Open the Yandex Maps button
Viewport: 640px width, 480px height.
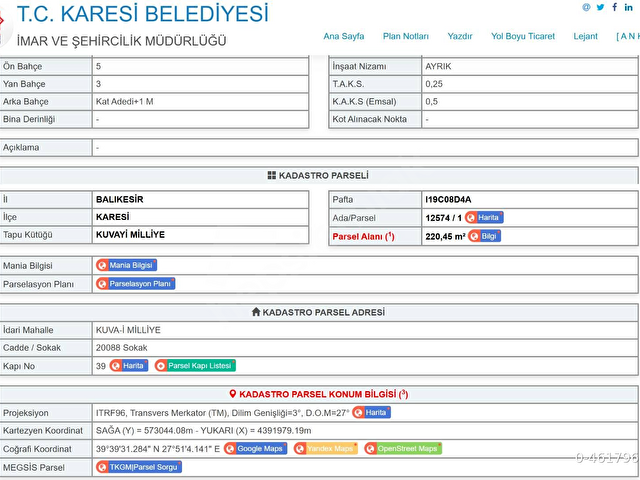326,449
